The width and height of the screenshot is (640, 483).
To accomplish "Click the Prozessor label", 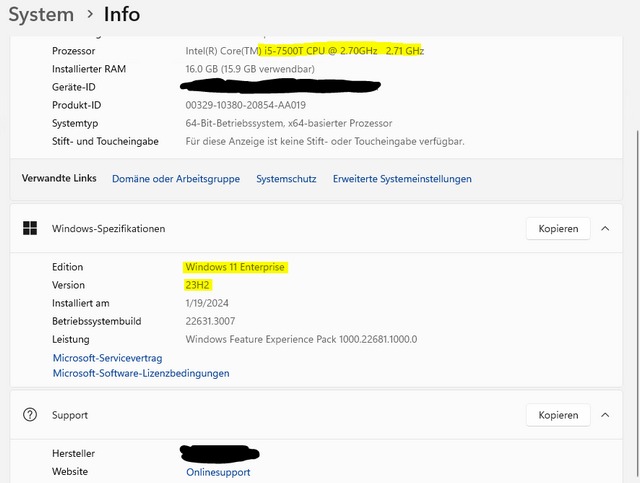I will click(73, 51).
